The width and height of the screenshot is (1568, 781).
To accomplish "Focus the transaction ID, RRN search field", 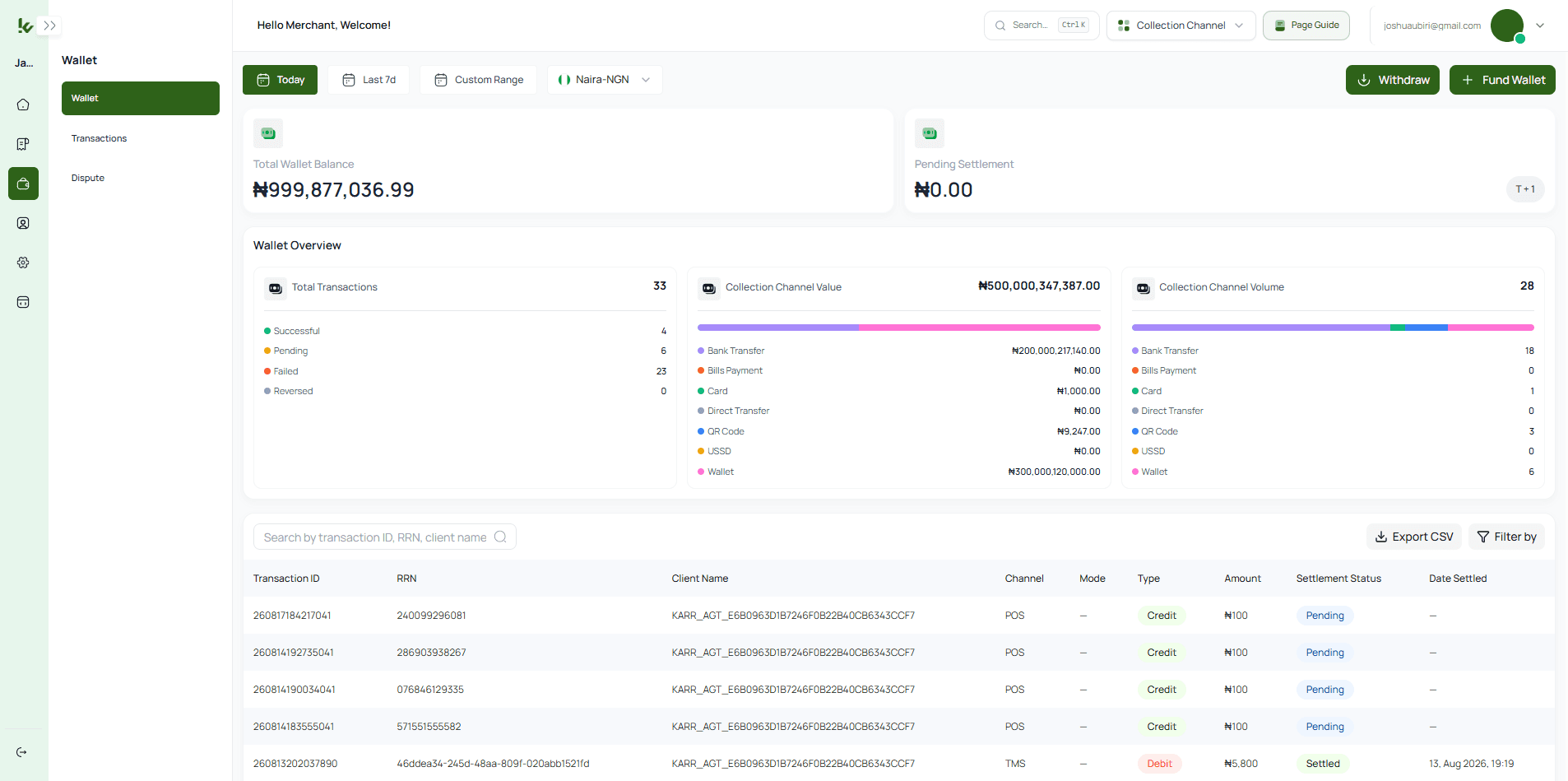I will click(385, 537).
